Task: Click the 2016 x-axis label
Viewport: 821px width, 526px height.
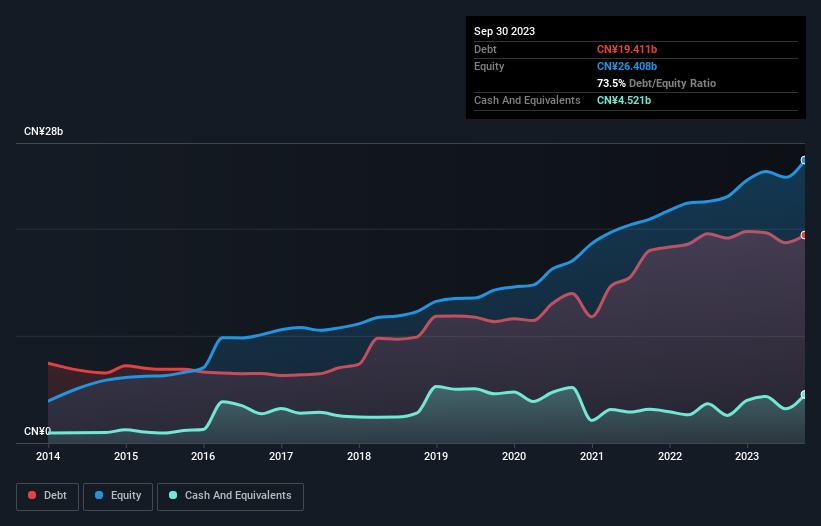Action: 203,456
